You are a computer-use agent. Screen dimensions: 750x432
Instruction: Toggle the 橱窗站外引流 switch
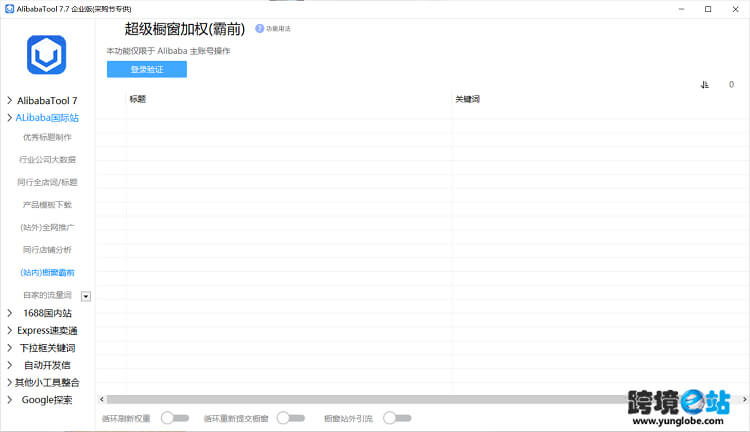click(397, 418)
